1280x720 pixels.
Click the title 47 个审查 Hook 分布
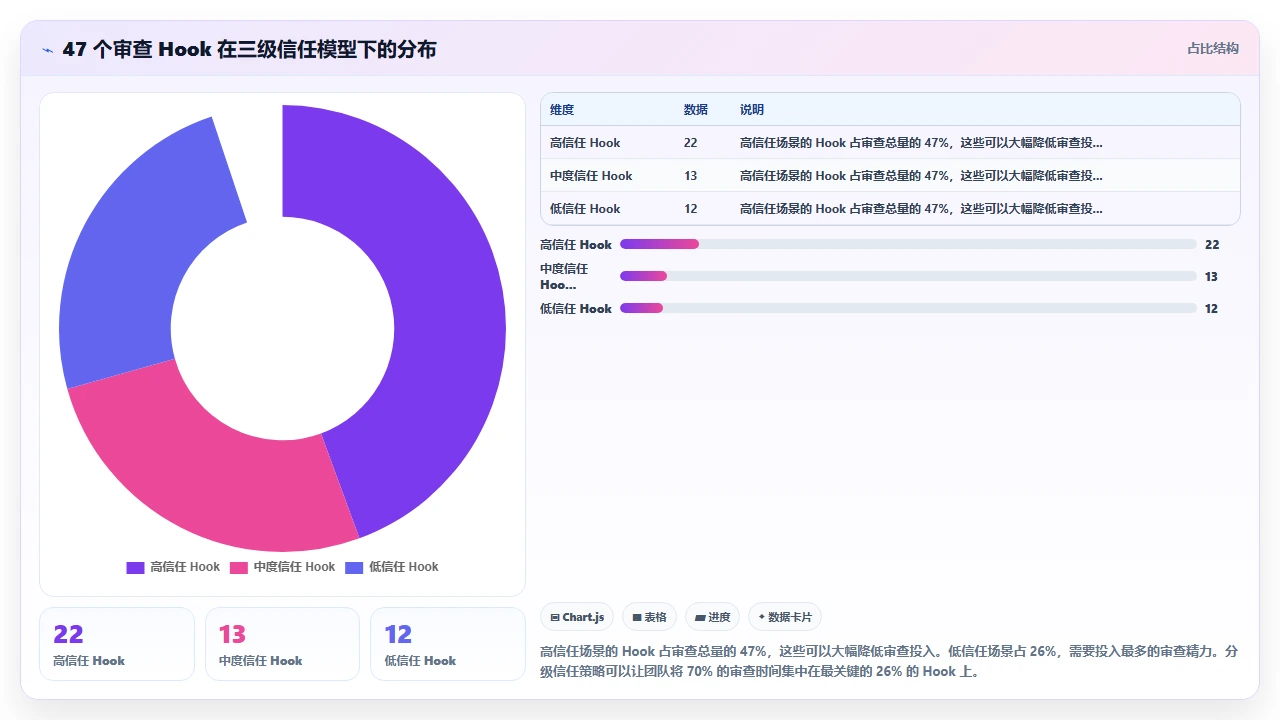pyautogui.click(x=249, y=49)
